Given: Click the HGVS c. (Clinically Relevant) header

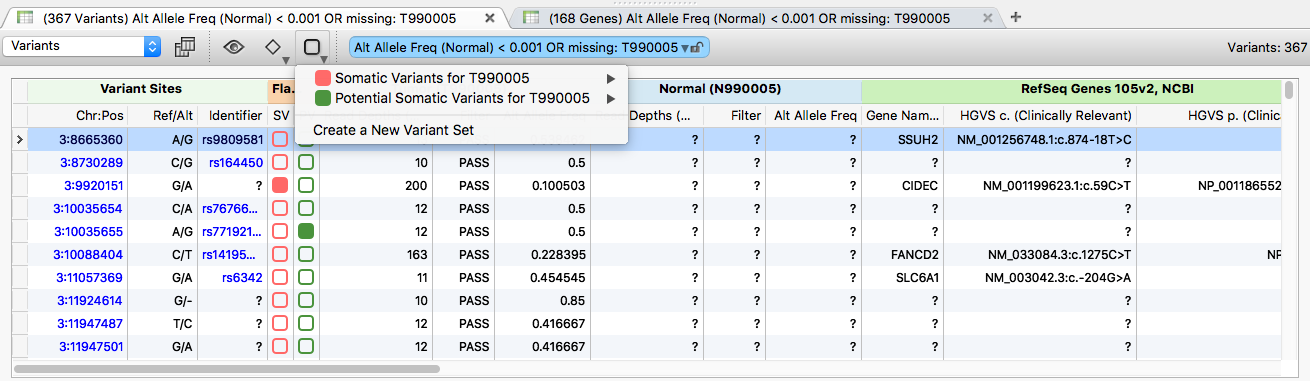Looking at the screenshot, I should (1040, 115).
